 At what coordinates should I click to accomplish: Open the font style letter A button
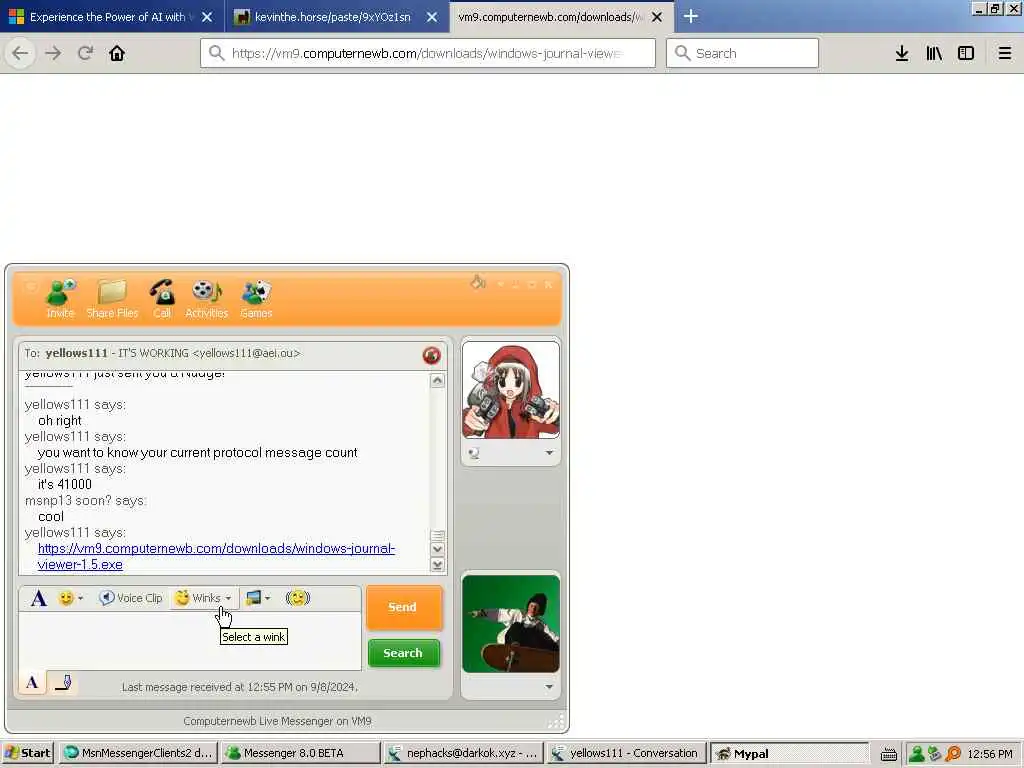(x=39, y=598)
